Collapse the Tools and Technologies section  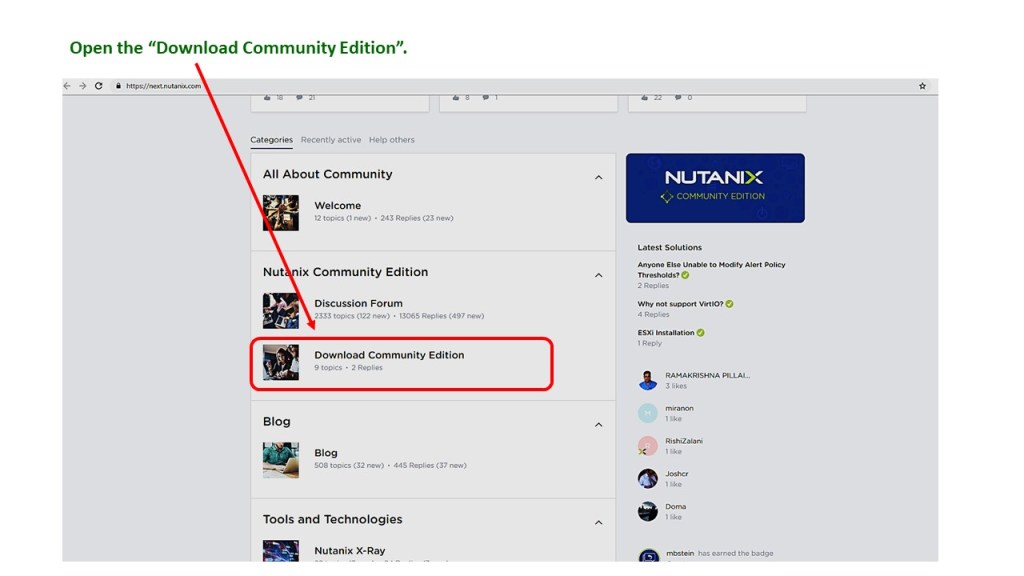click(x=598, y=522)
